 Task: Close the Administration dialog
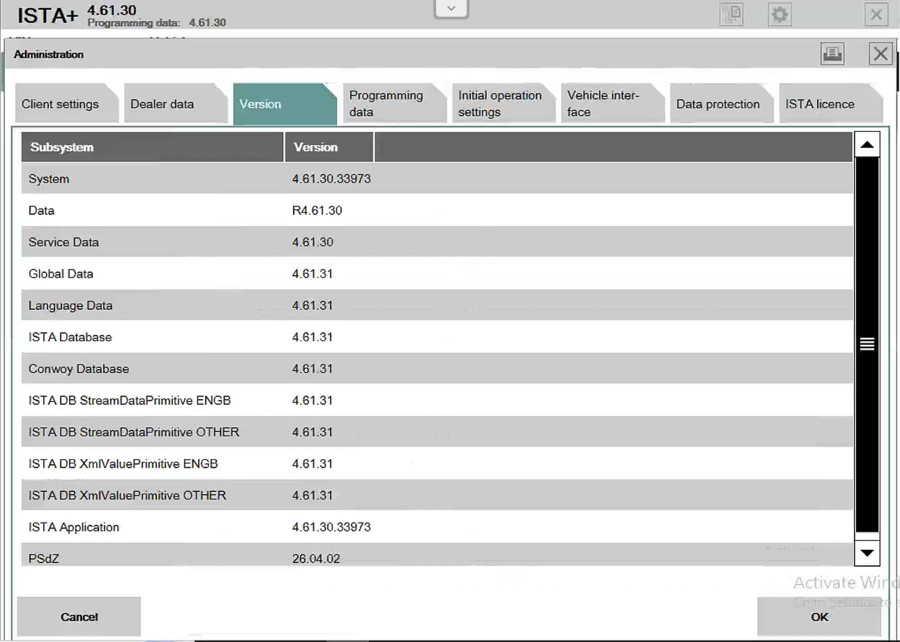[880, 54]
